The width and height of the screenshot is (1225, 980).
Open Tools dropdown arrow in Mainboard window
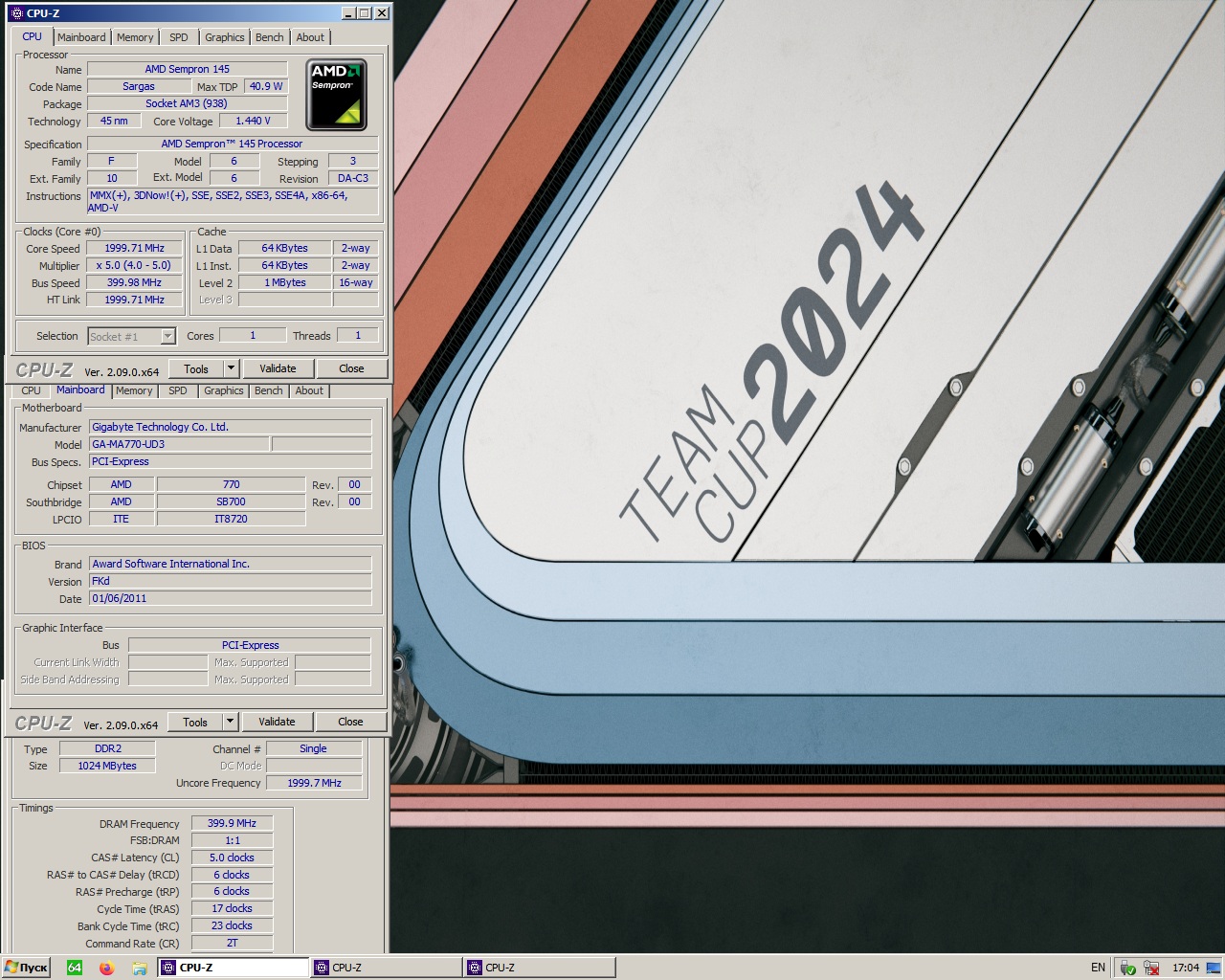tap(230, 722)
